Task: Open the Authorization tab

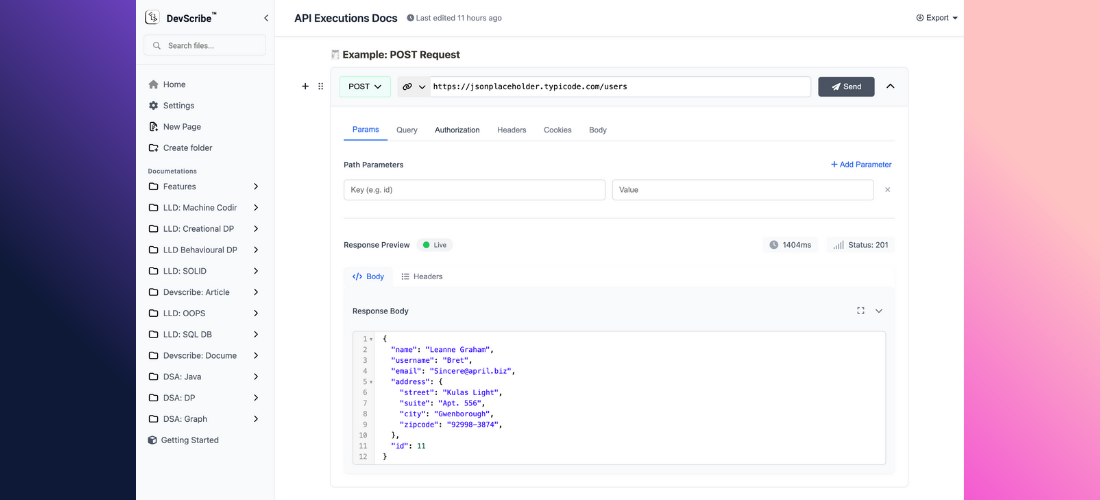Action: point(457,130)
